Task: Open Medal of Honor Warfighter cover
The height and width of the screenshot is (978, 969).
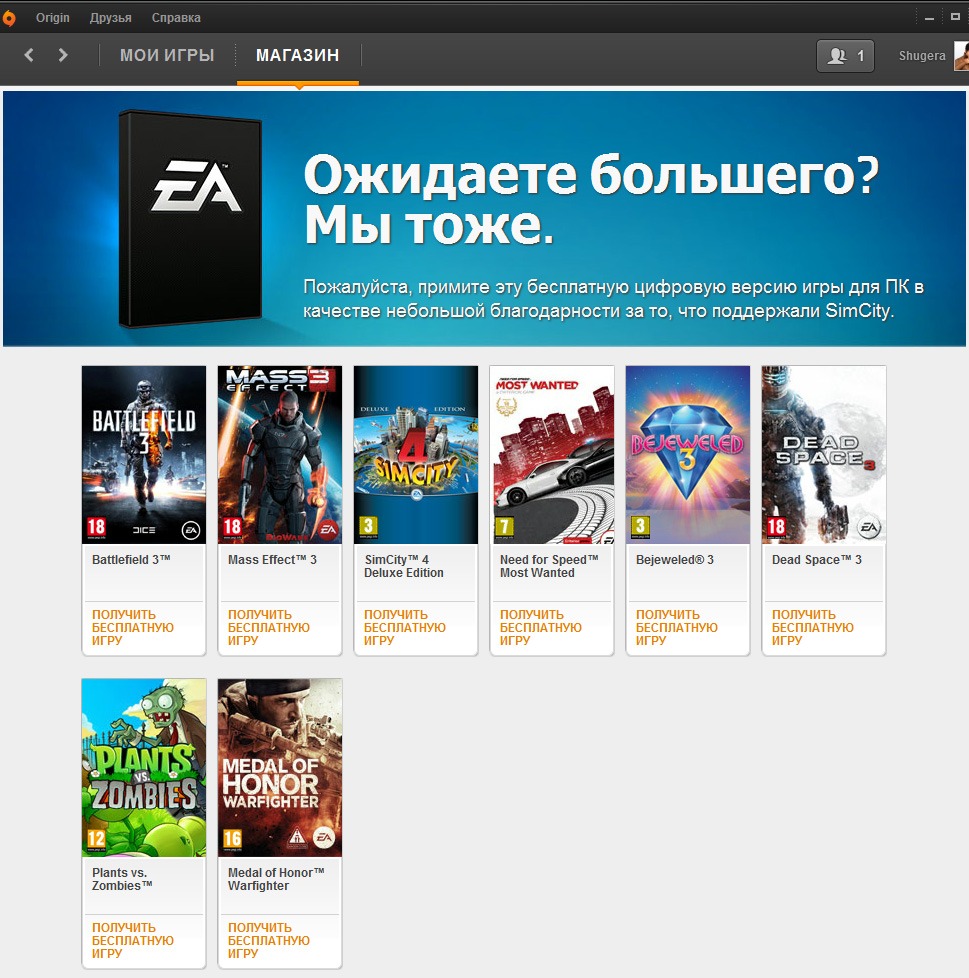Action: tap(280, 768)
